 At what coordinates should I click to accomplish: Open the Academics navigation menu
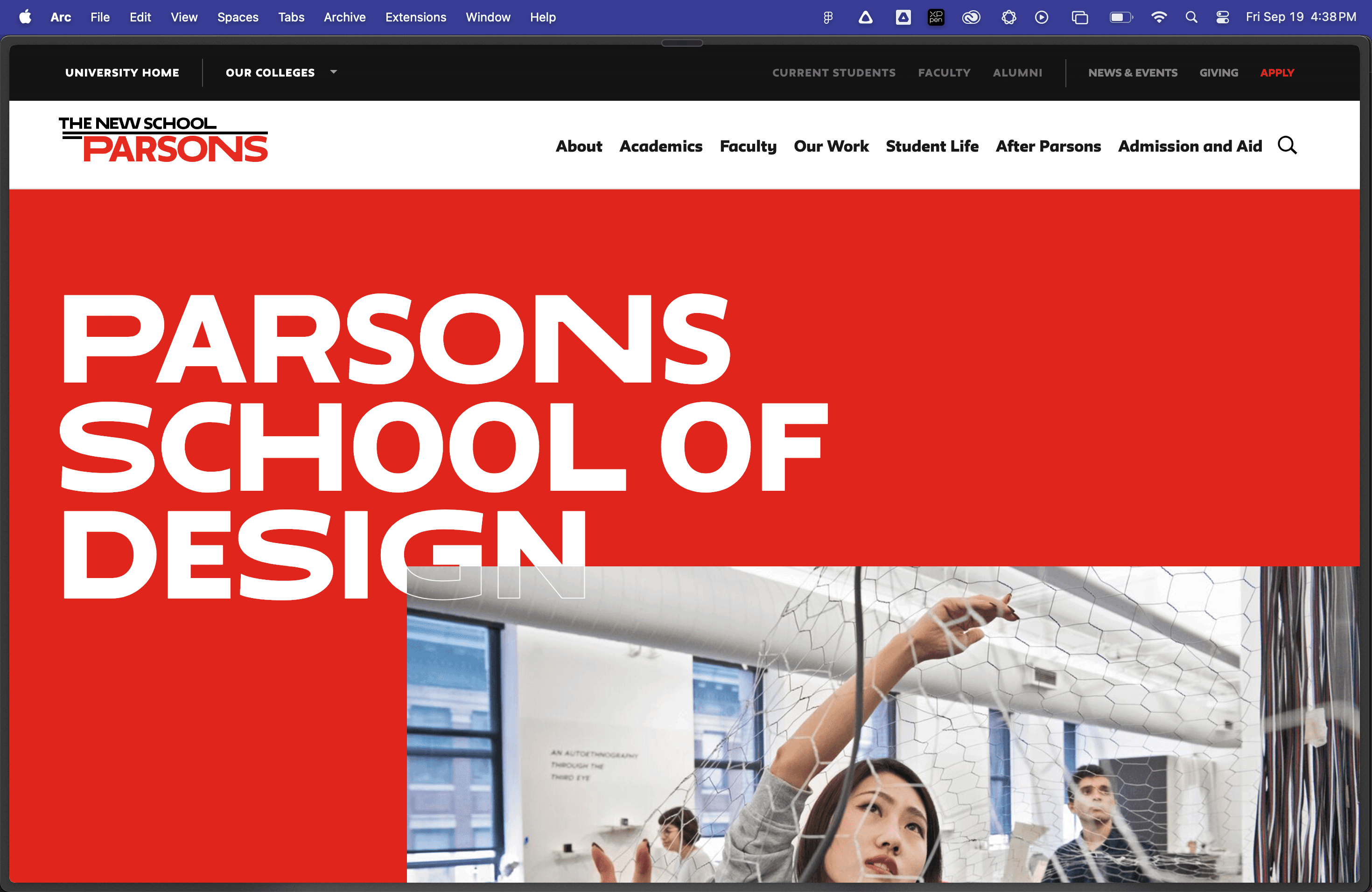[661, 146]
